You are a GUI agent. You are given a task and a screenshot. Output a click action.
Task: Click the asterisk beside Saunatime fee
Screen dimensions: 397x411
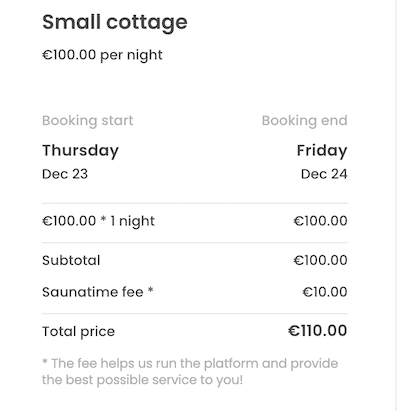pyautogui.click(x=151, y=290)
